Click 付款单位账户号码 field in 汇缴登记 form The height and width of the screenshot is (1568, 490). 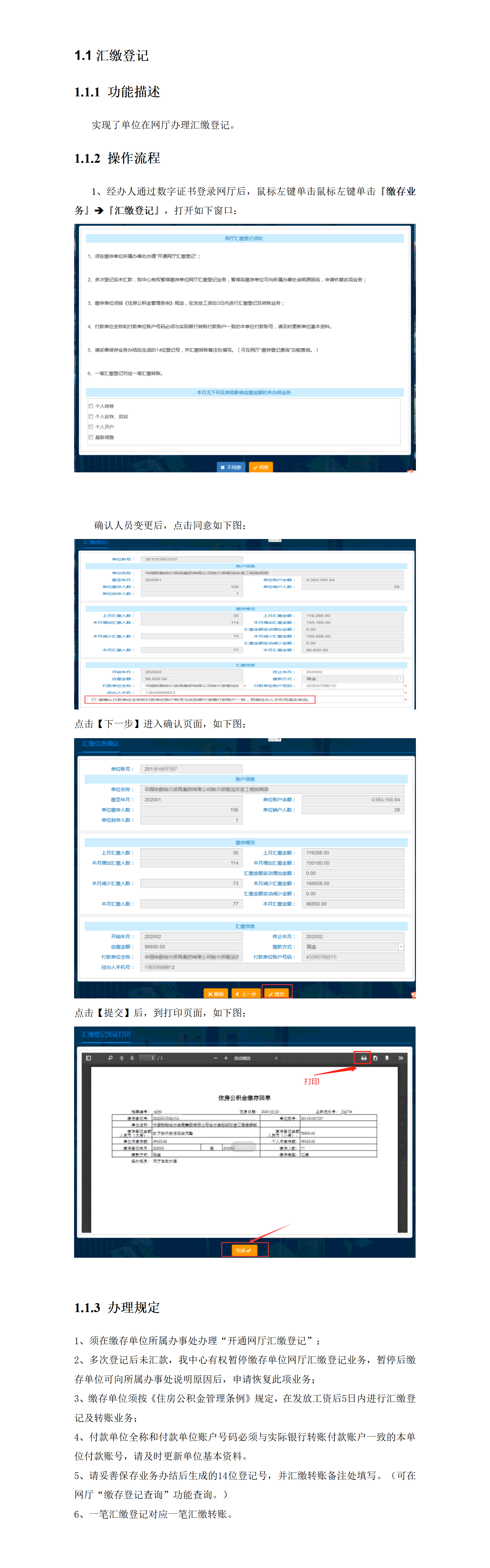click(352, 685)
